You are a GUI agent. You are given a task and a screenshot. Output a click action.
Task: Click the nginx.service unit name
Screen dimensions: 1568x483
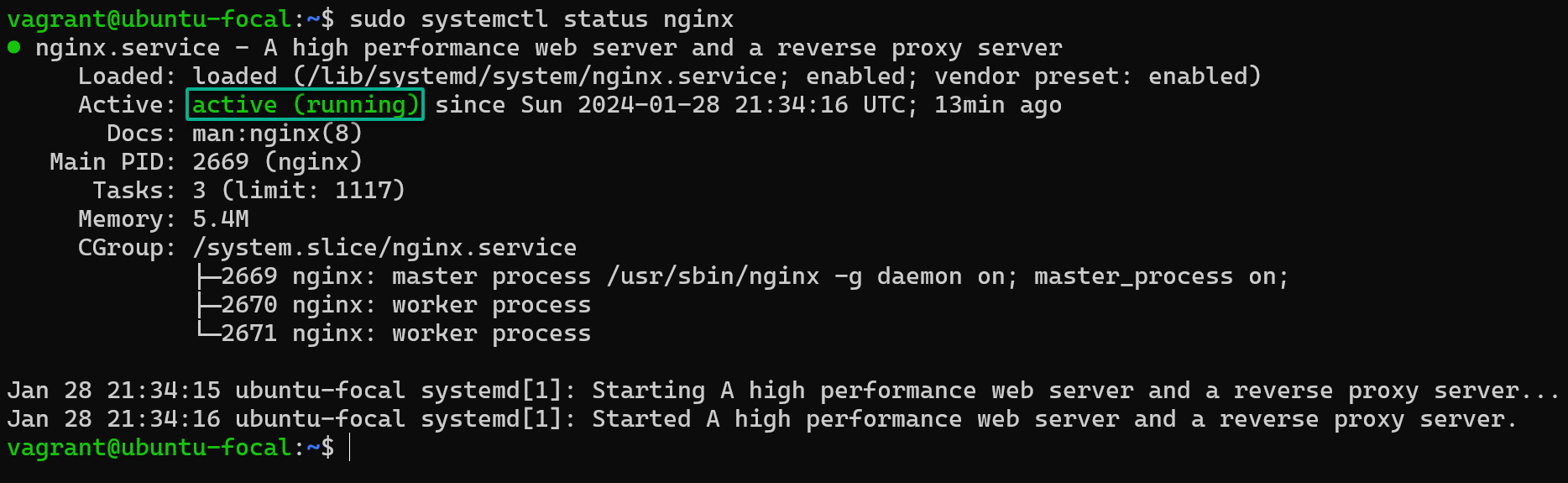pyautogui.click(x=128, y=48)
